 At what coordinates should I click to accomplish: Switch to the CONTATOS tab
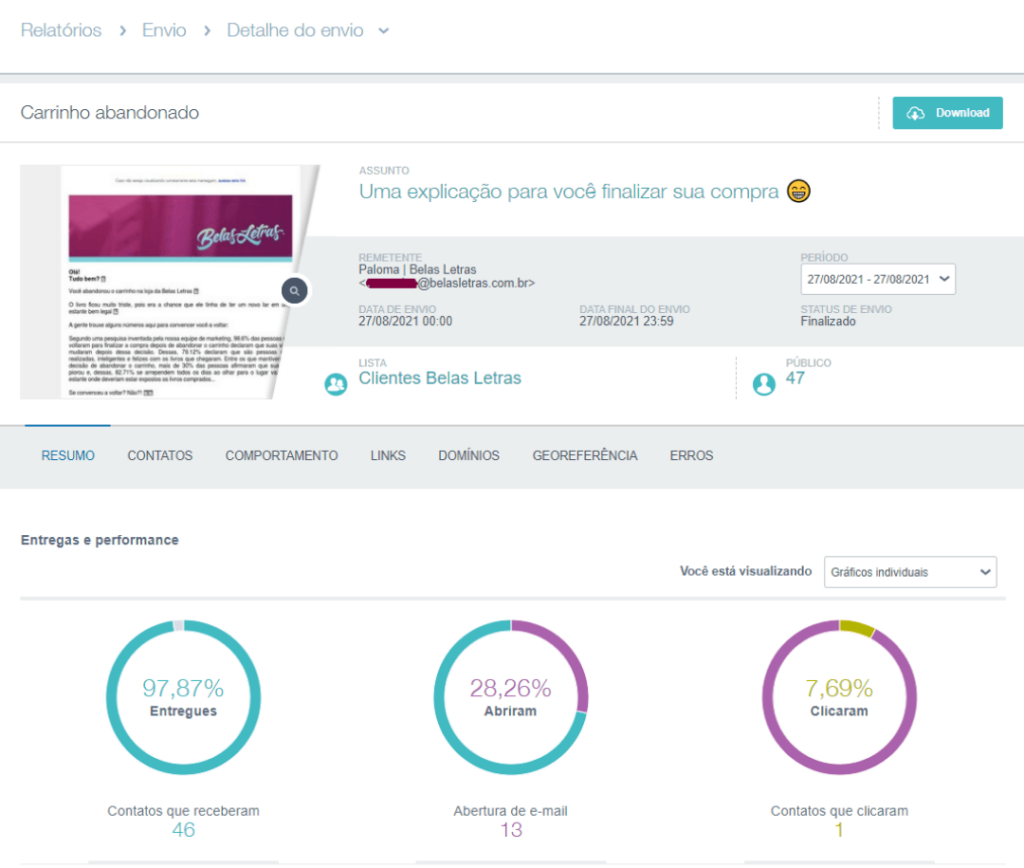coord(160,455)
